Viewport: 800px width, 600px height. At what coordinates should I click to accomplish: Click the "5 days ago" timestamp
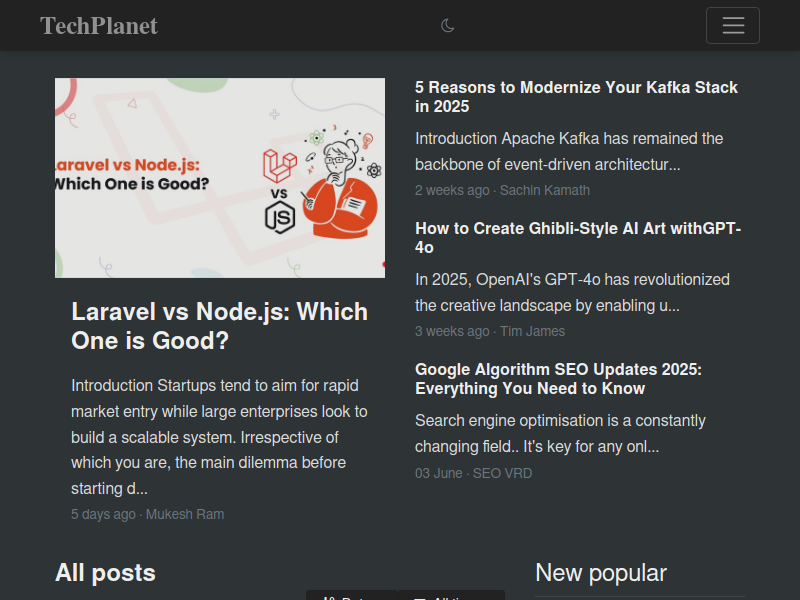tap(104, 514)
